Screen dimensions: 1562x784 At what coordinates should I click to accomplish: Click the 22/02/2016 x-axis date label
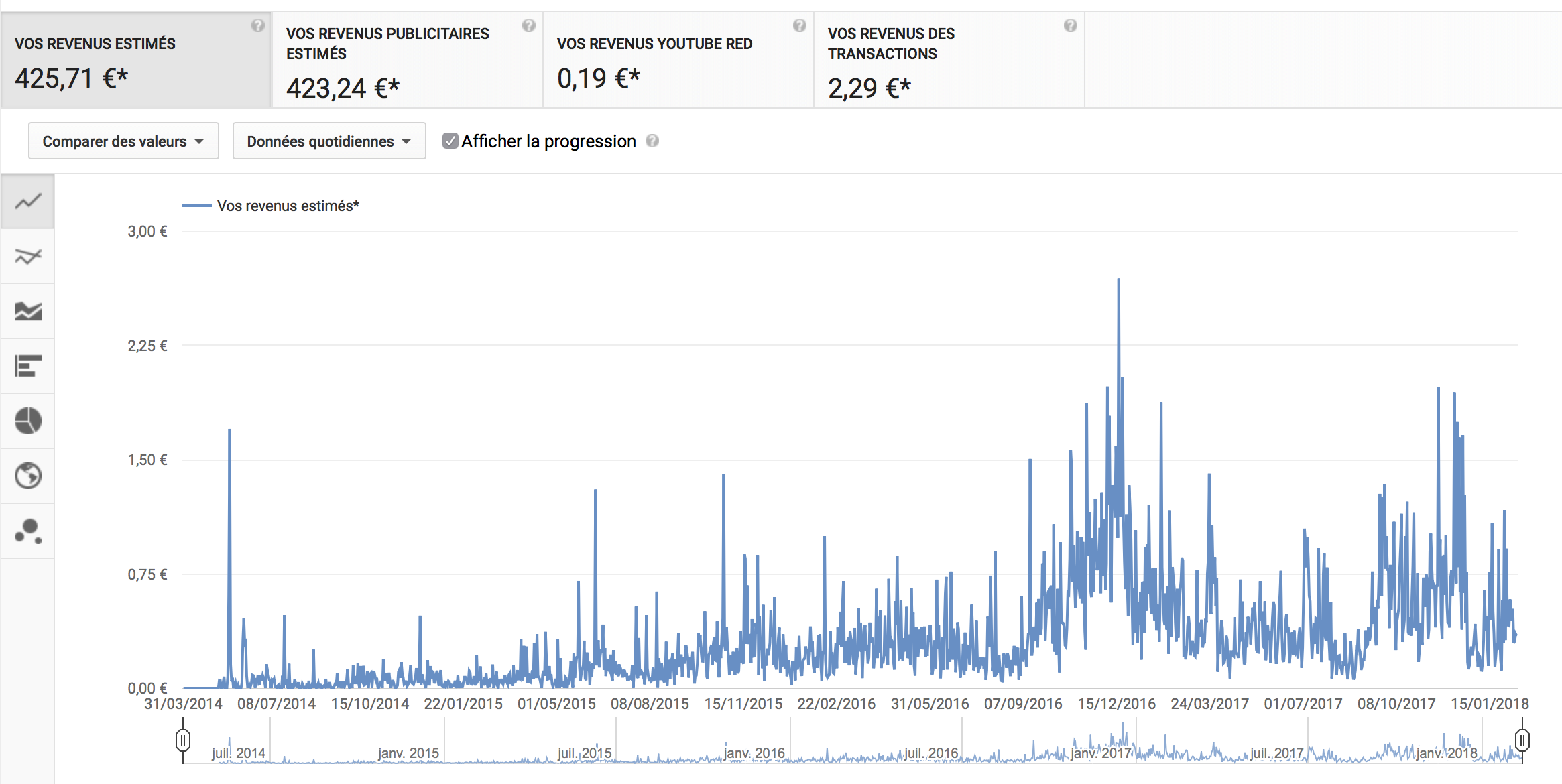tap(836, 704)
